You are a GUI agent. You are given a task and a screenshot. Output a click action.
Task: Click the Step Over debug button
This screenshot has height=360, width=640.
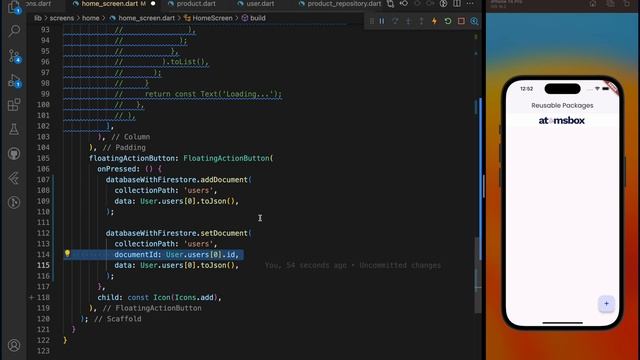click(x=395, y=21)
